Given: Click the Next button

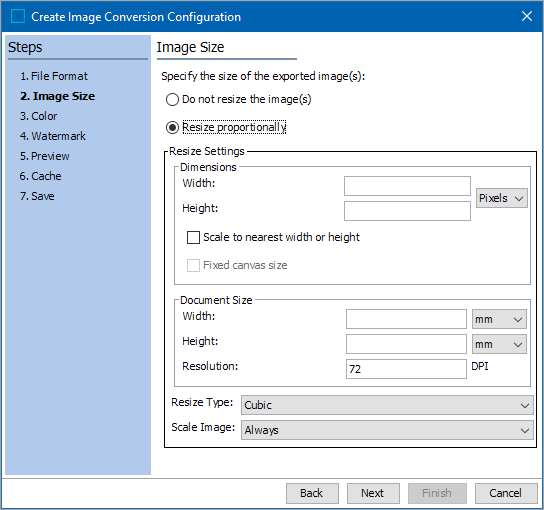Looking at the screenshot, I should coord(373,493).
